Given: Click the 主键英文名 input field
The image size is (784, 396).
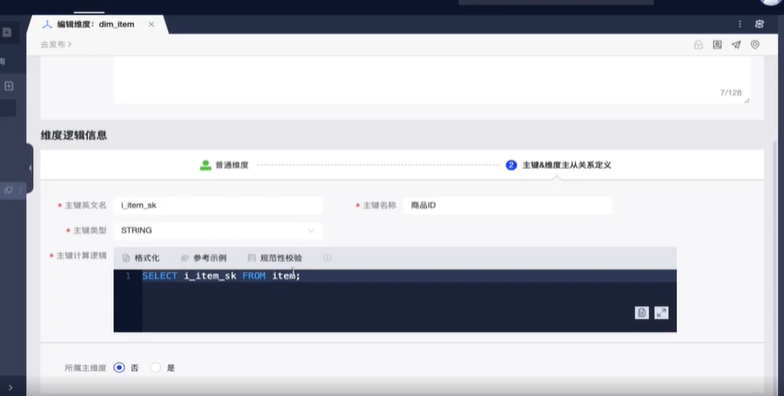Looking at the screenshot, I should (x=218, y=206).
